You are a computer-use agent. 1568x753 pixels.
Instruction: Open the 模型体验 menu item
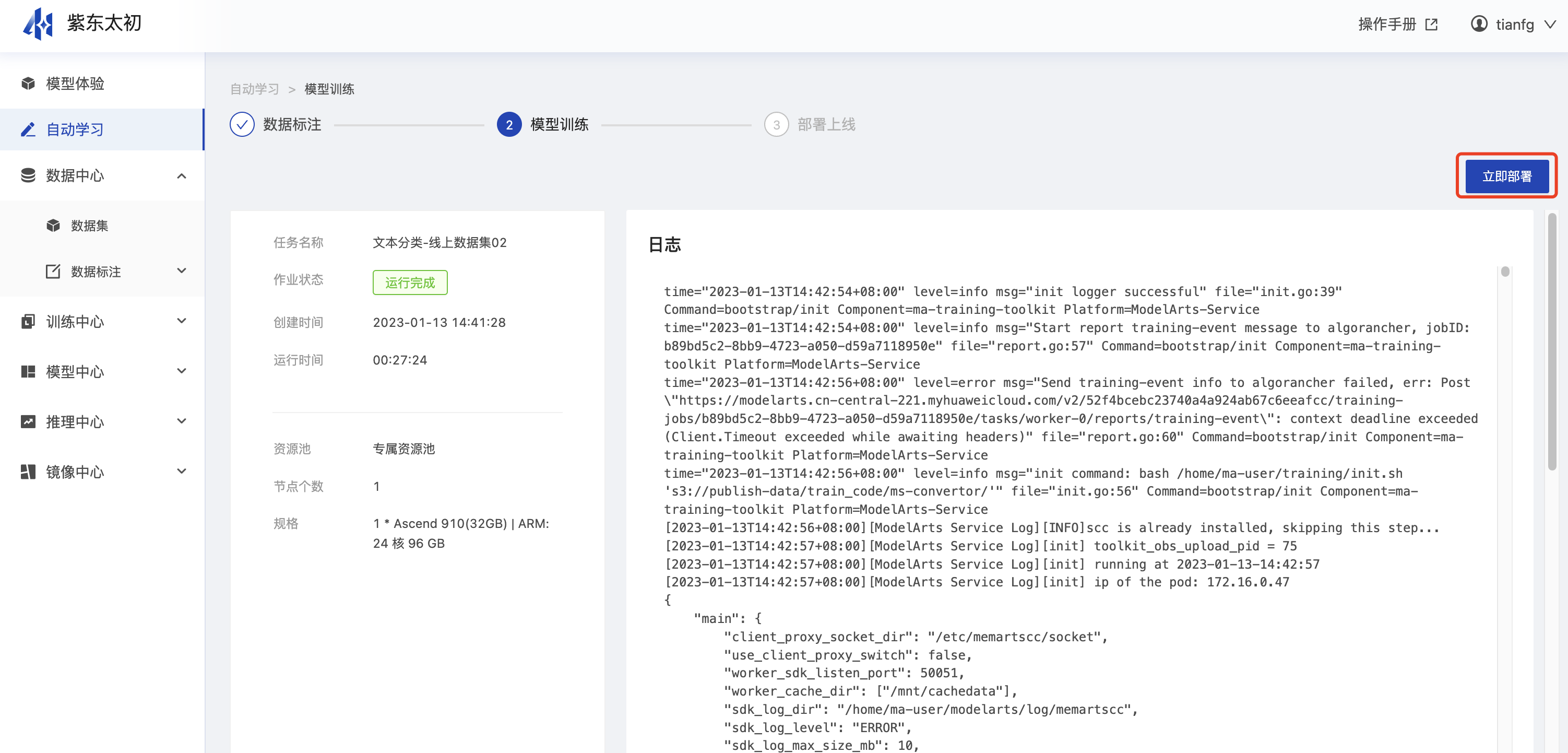click(x=102, y=84)
